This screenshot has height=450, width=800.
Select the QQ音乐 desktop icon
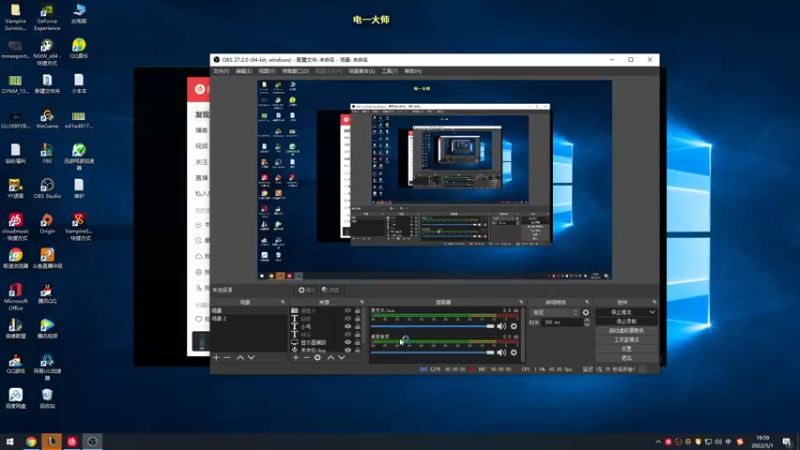(79, 48)
